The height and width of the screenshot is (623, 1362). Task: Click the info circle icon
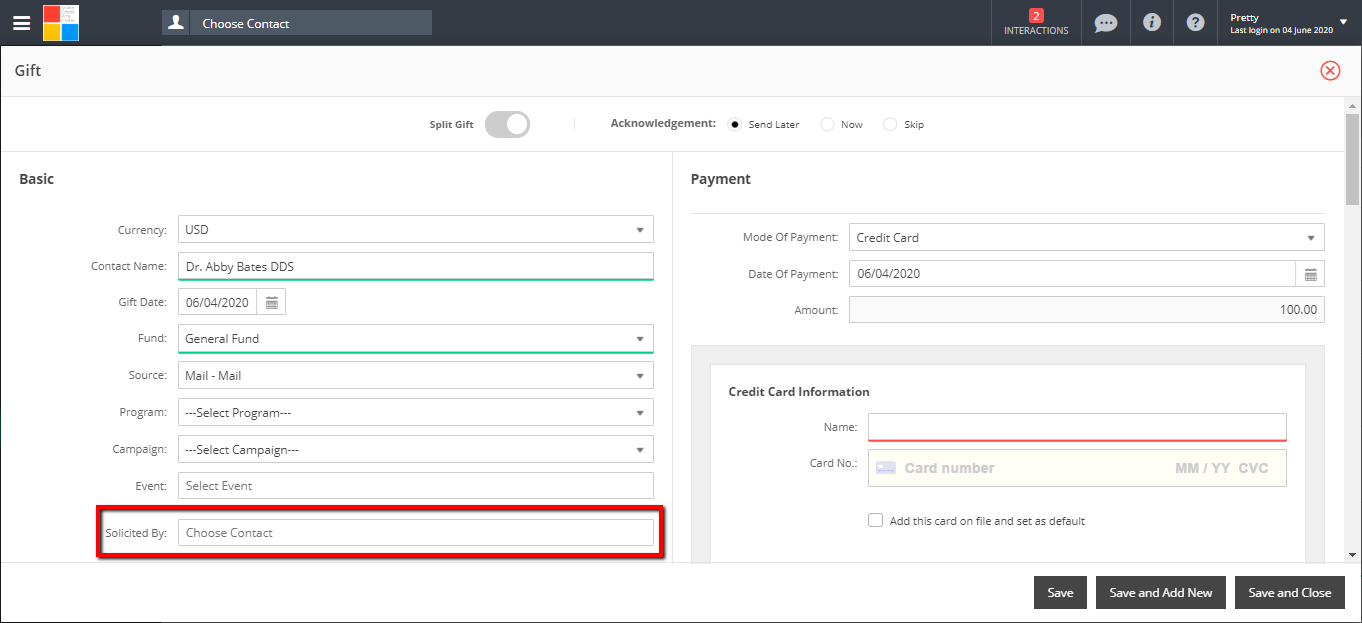click(1152, 22)
